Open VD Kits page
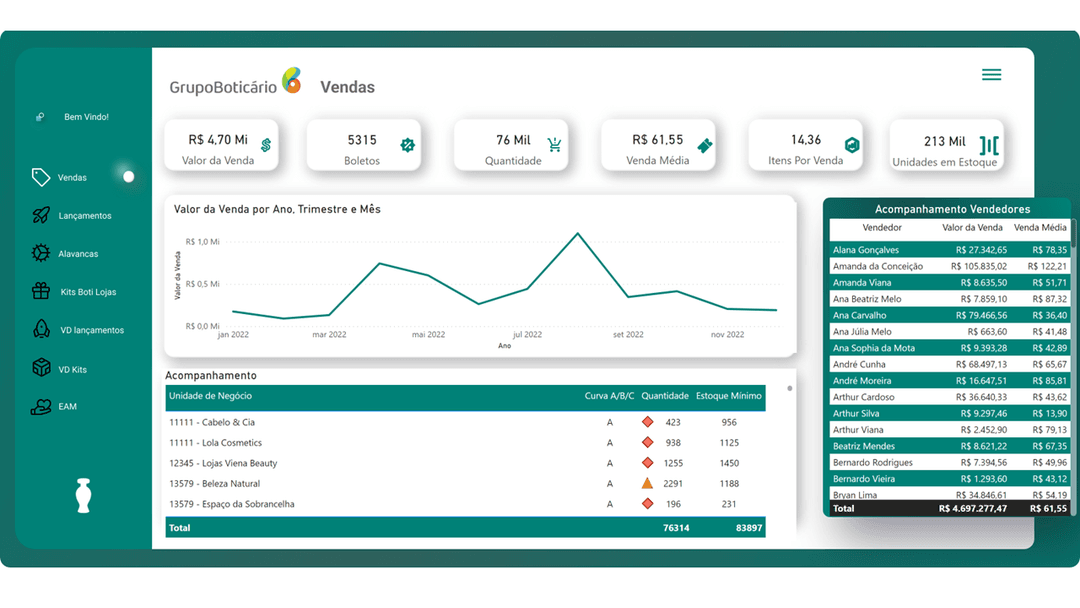 coord(72,370)
